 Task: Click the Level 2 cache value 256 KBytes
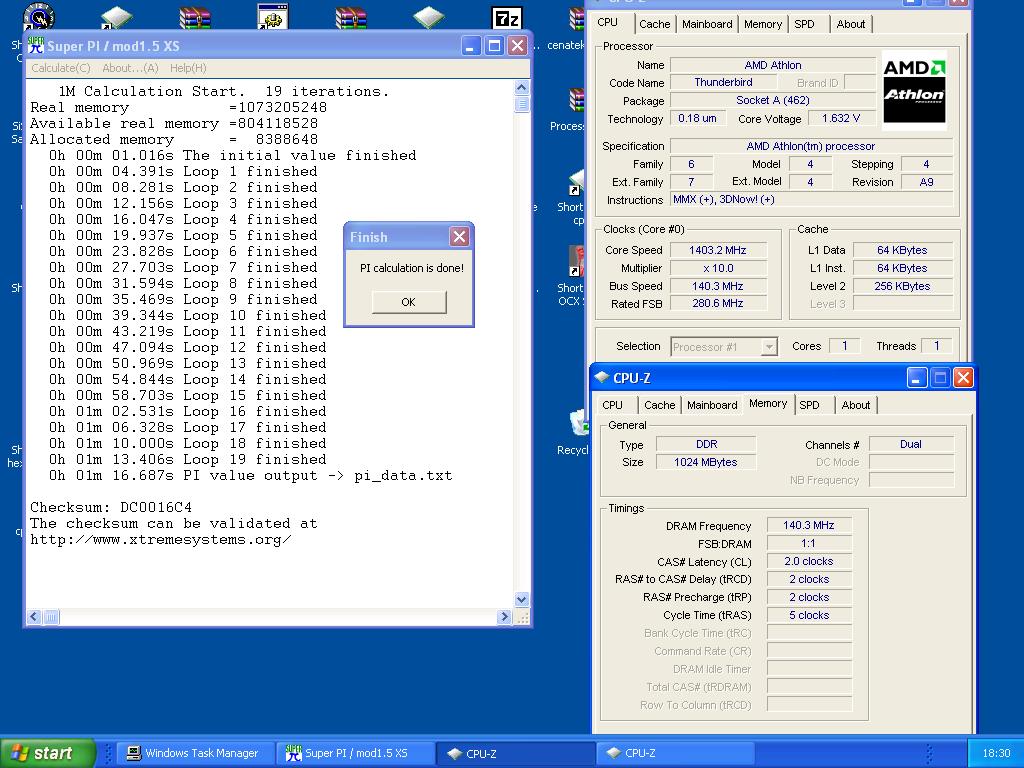[x=902, y=286]
